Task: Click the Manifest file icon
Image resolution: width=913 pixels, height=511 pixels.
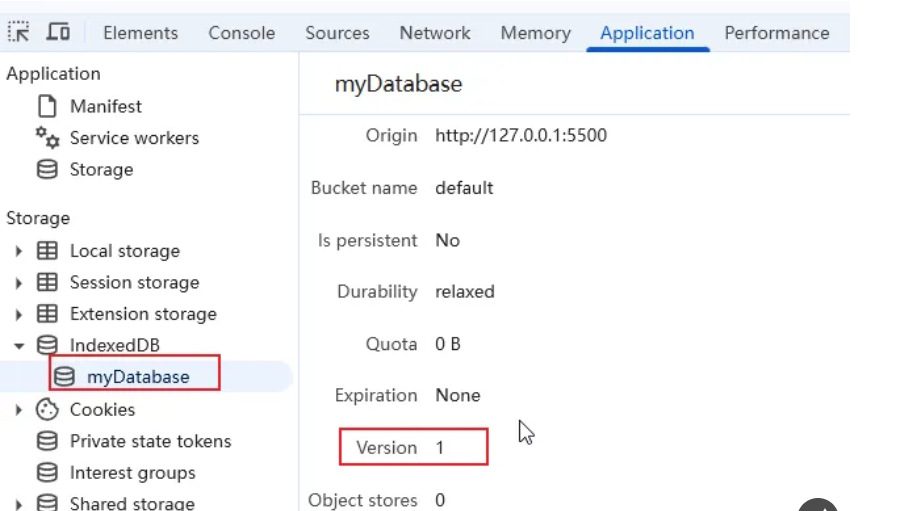Action: pos(47,106)
